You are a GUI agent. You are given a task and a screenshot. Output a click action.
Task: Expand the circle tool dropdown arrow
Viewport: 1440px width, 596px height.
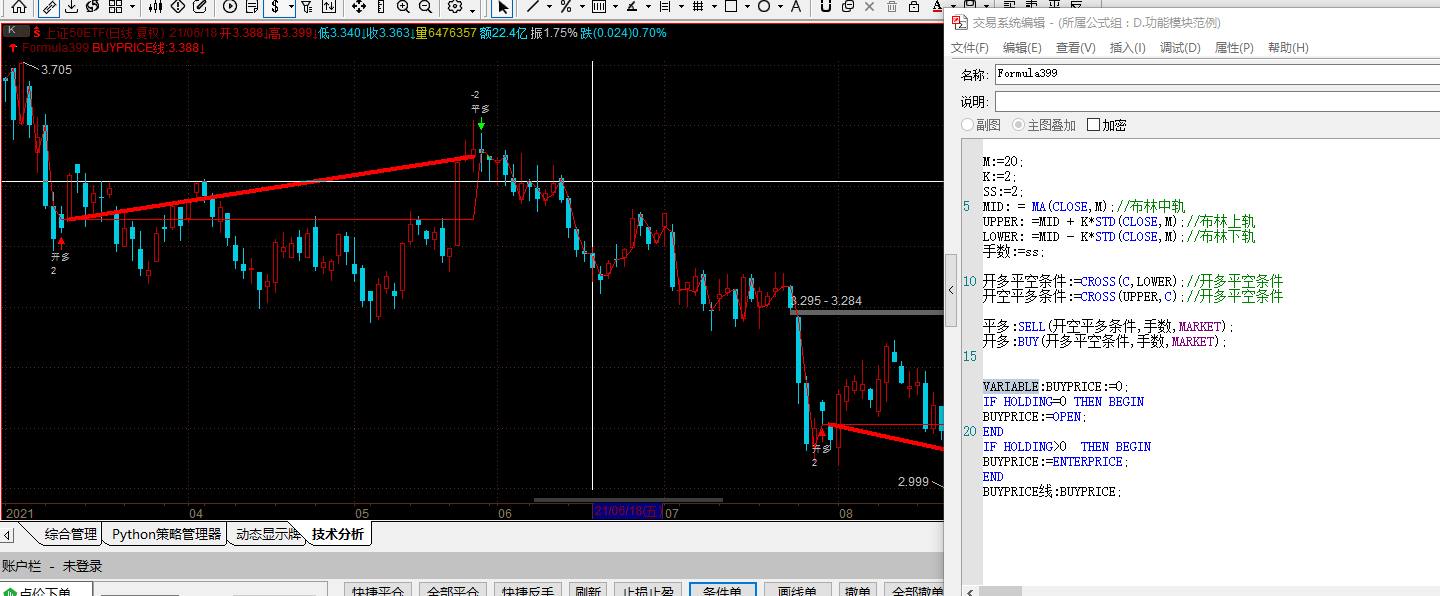coord(780,7)
